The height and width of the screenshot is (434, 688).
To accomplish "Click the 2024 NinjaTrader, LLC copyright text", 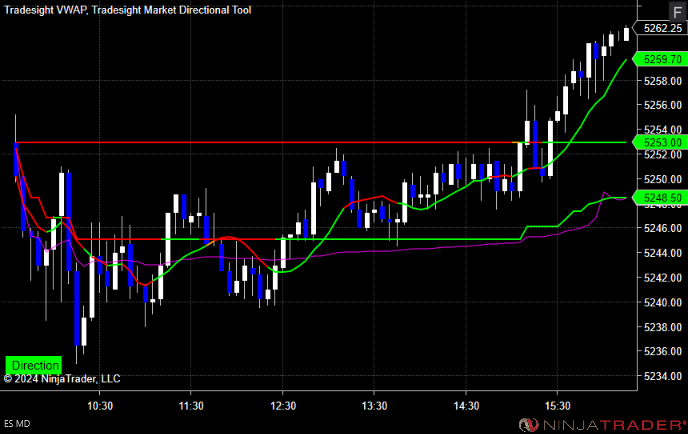I will click(x=62, y=379).
